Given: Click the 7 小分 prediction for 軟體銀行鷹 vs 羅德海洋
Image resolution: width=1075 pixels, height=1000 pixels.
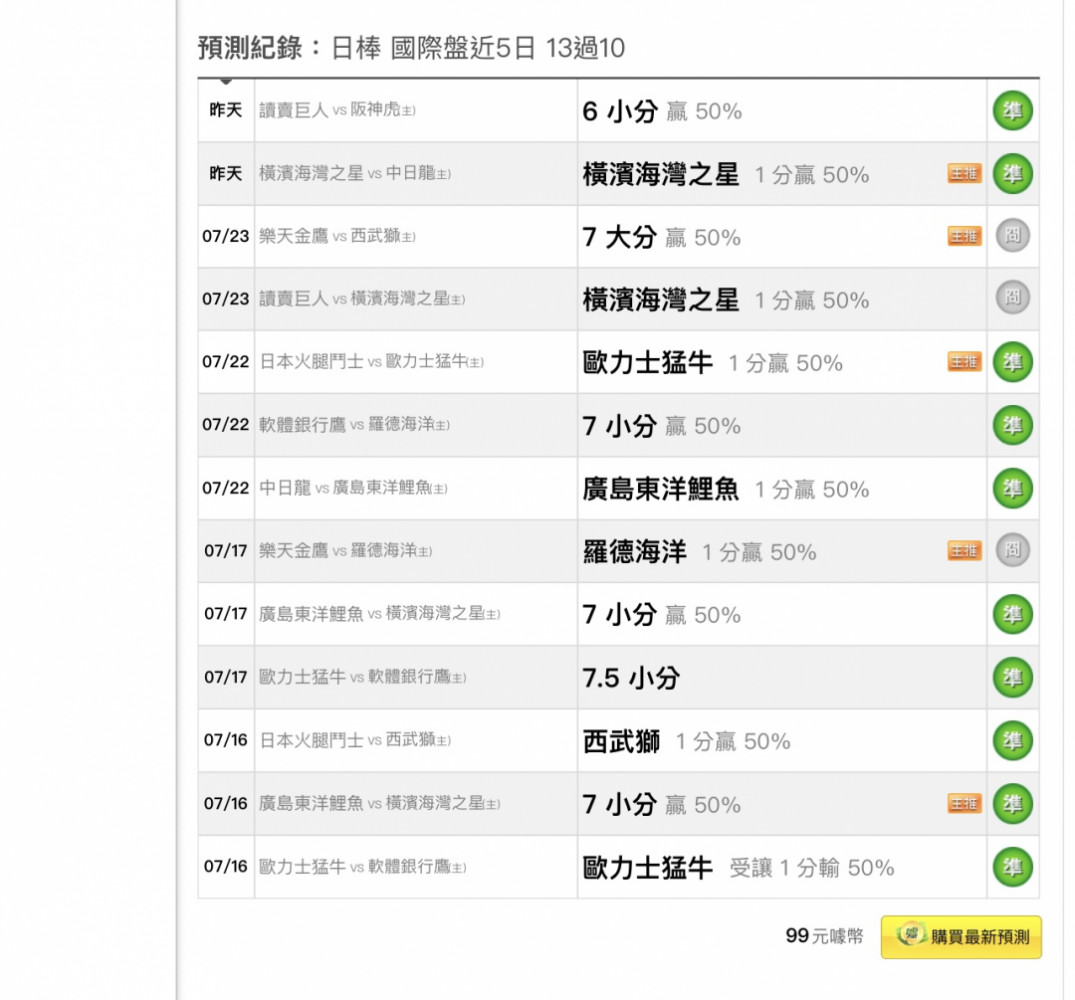Looking at the screenshot, I should tap(662, 426).
